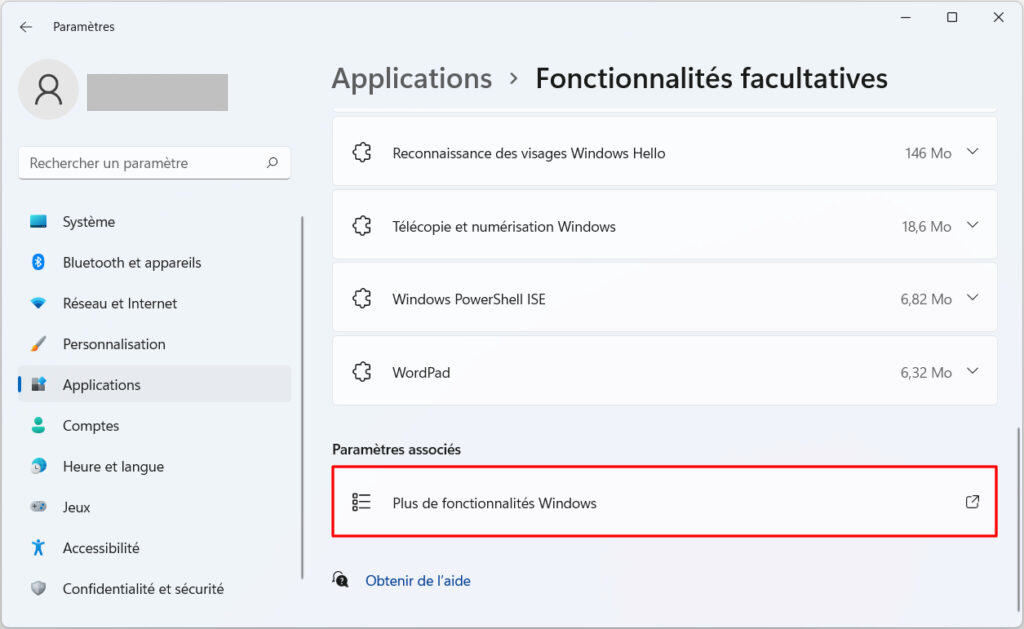Open Système settings category
Screen dimensions: 1024x629
point(154,221)
